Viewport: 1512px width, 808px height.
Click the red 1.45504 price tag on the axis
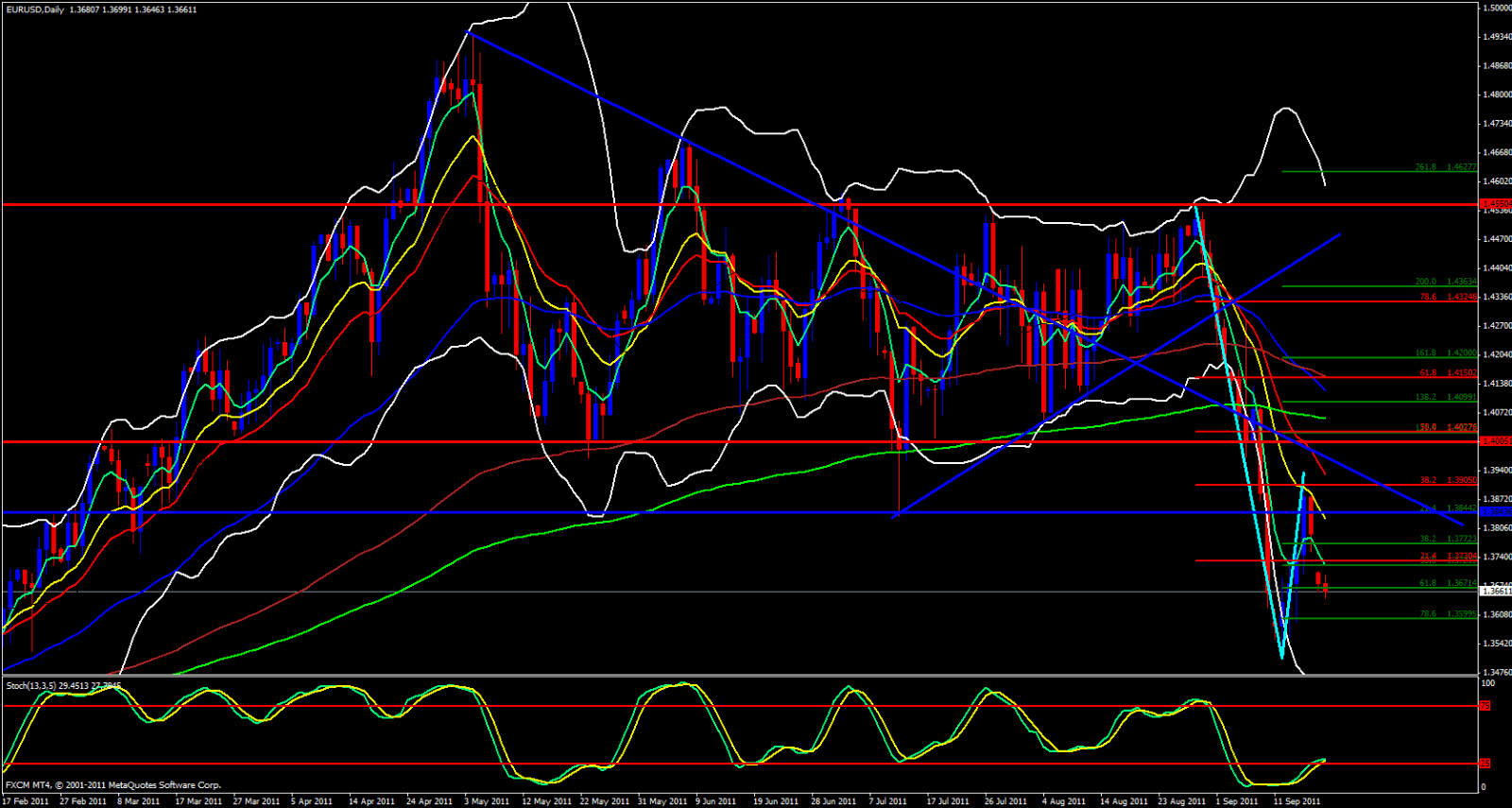tap(1496, 204)
